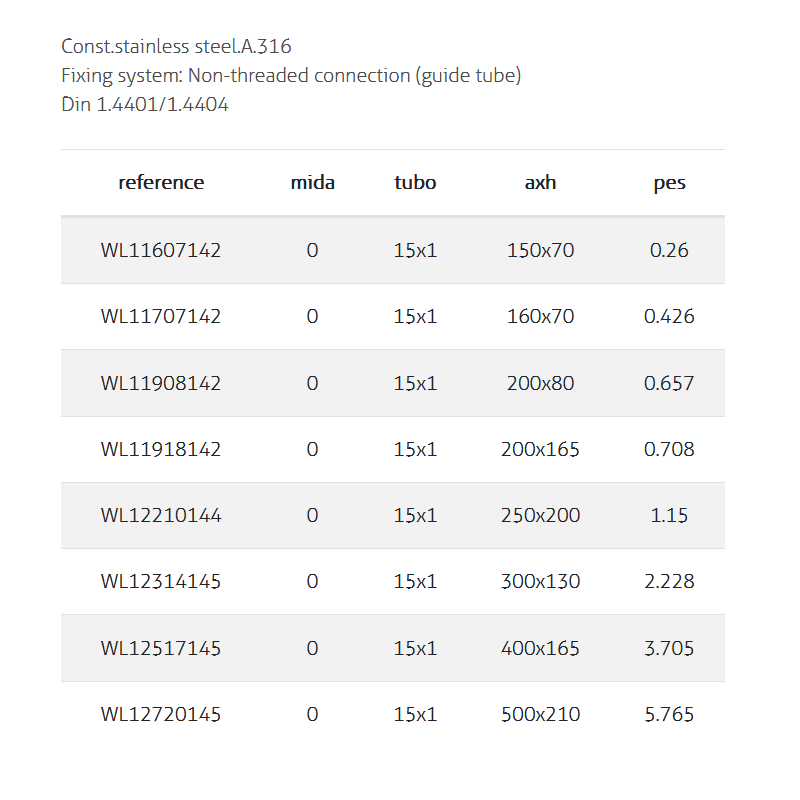This screenshot has width=800, height=800.
Task: Click the mida column header
Action: [312, 183]
